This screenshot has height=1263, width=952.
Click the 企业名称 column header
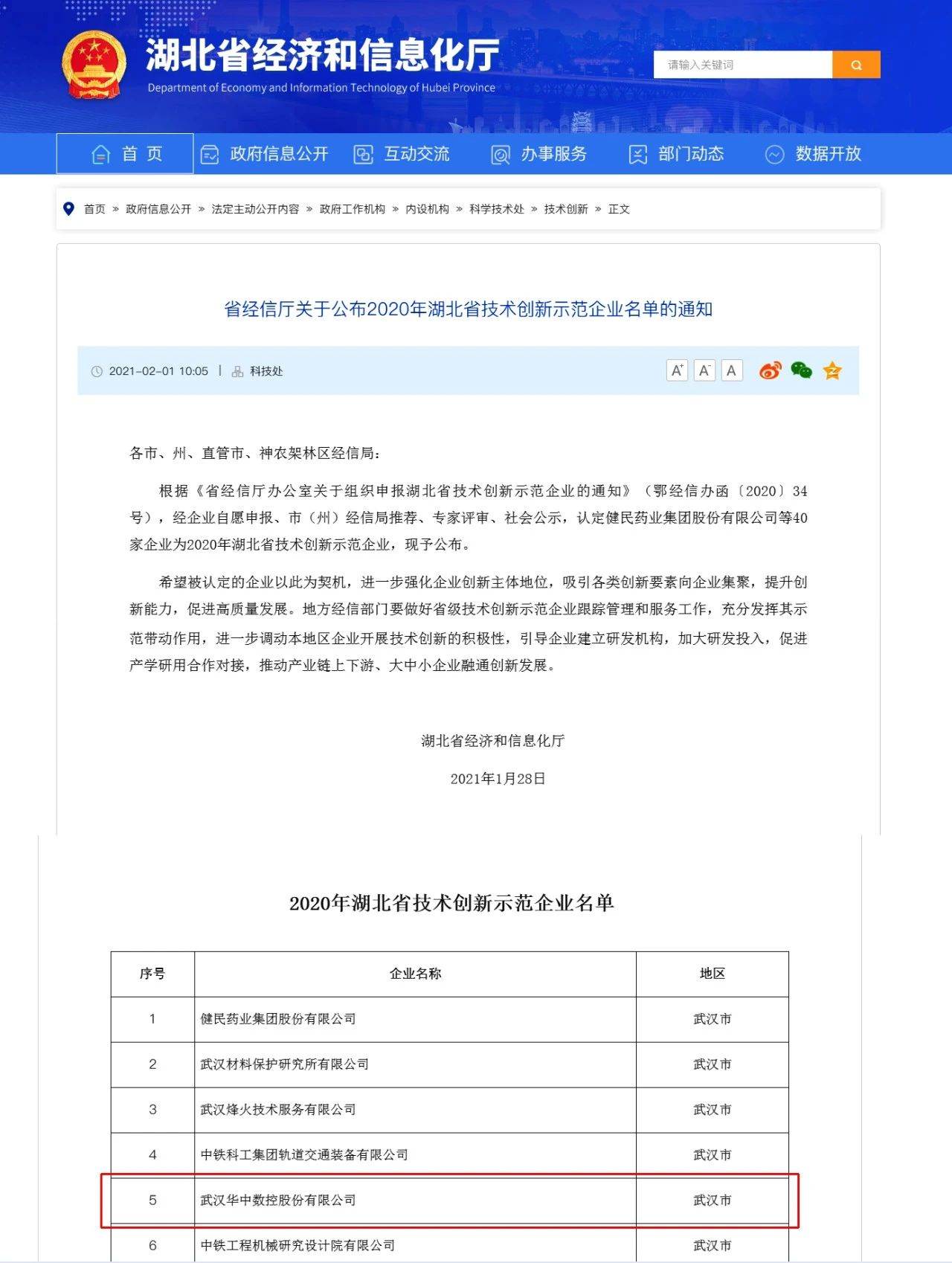415,974
